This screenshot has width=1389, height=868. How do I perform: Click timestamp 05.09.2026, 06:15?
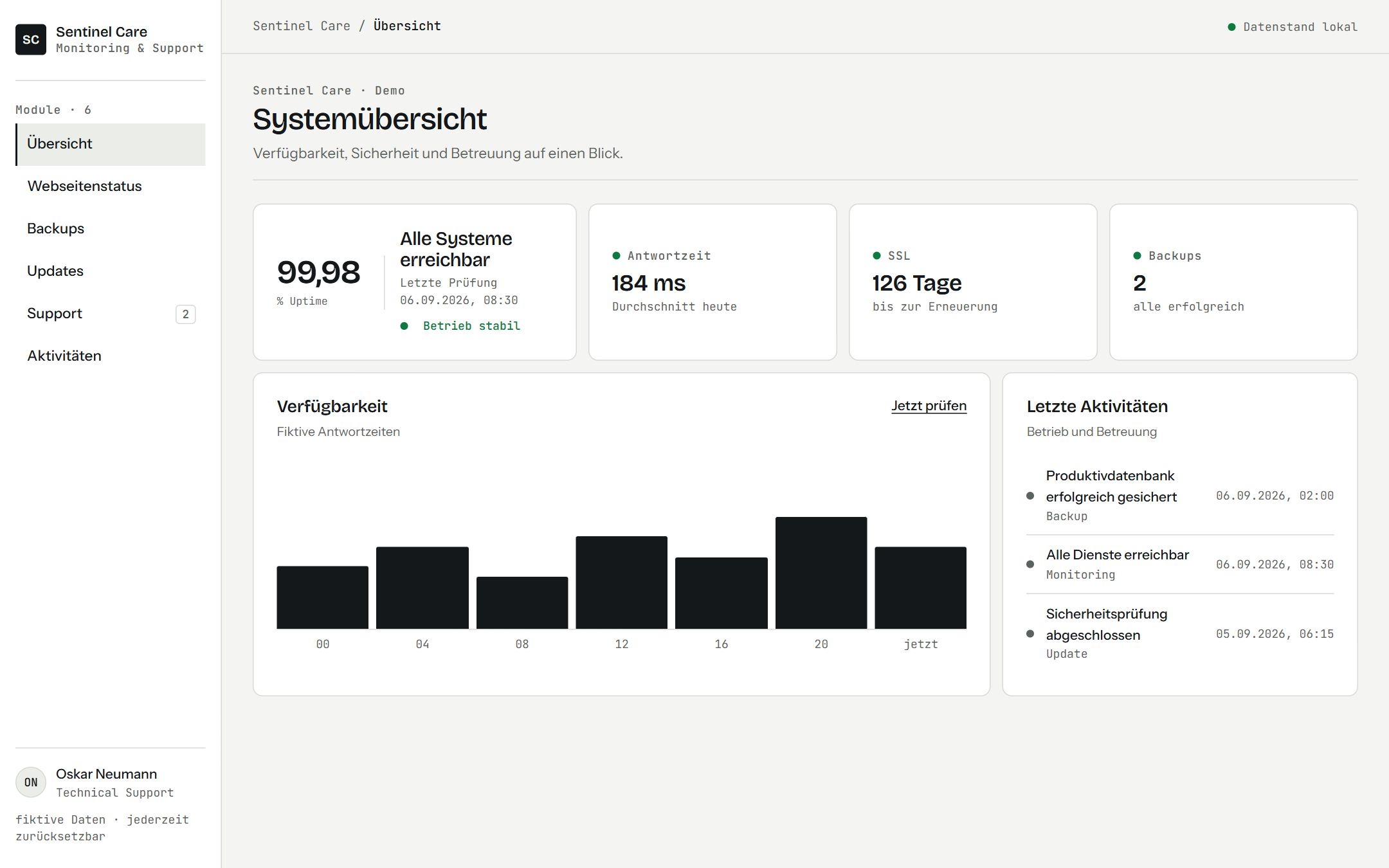coord(1275,634)
